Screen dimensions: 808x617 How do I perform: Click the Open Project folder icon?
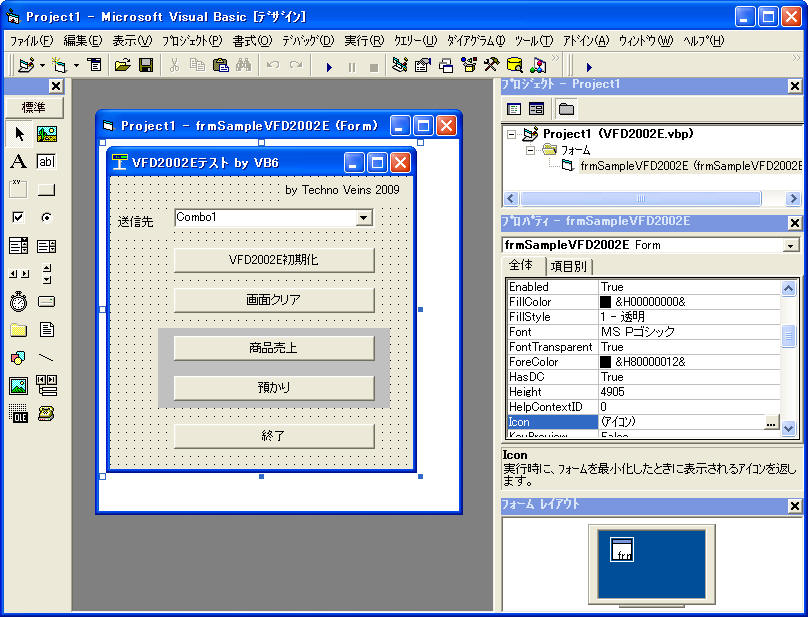point(123,65)
